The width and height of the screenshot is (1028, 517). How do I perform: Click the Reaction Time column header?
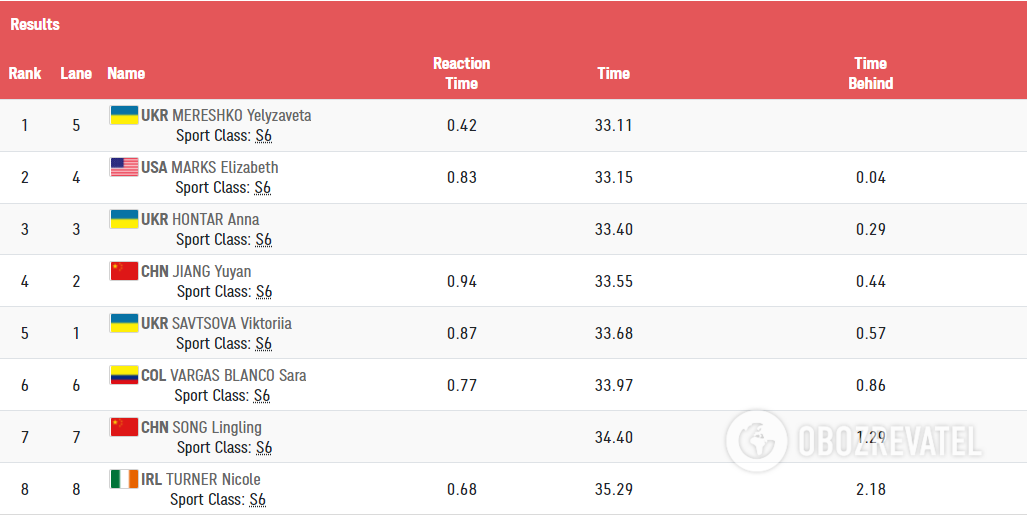point(461,73)
